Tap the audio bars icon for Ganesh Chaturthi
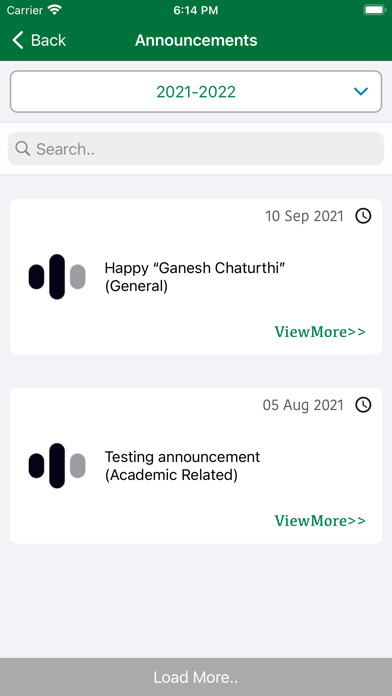The height and width of the screenshot is (696, 392). point(57,277)
